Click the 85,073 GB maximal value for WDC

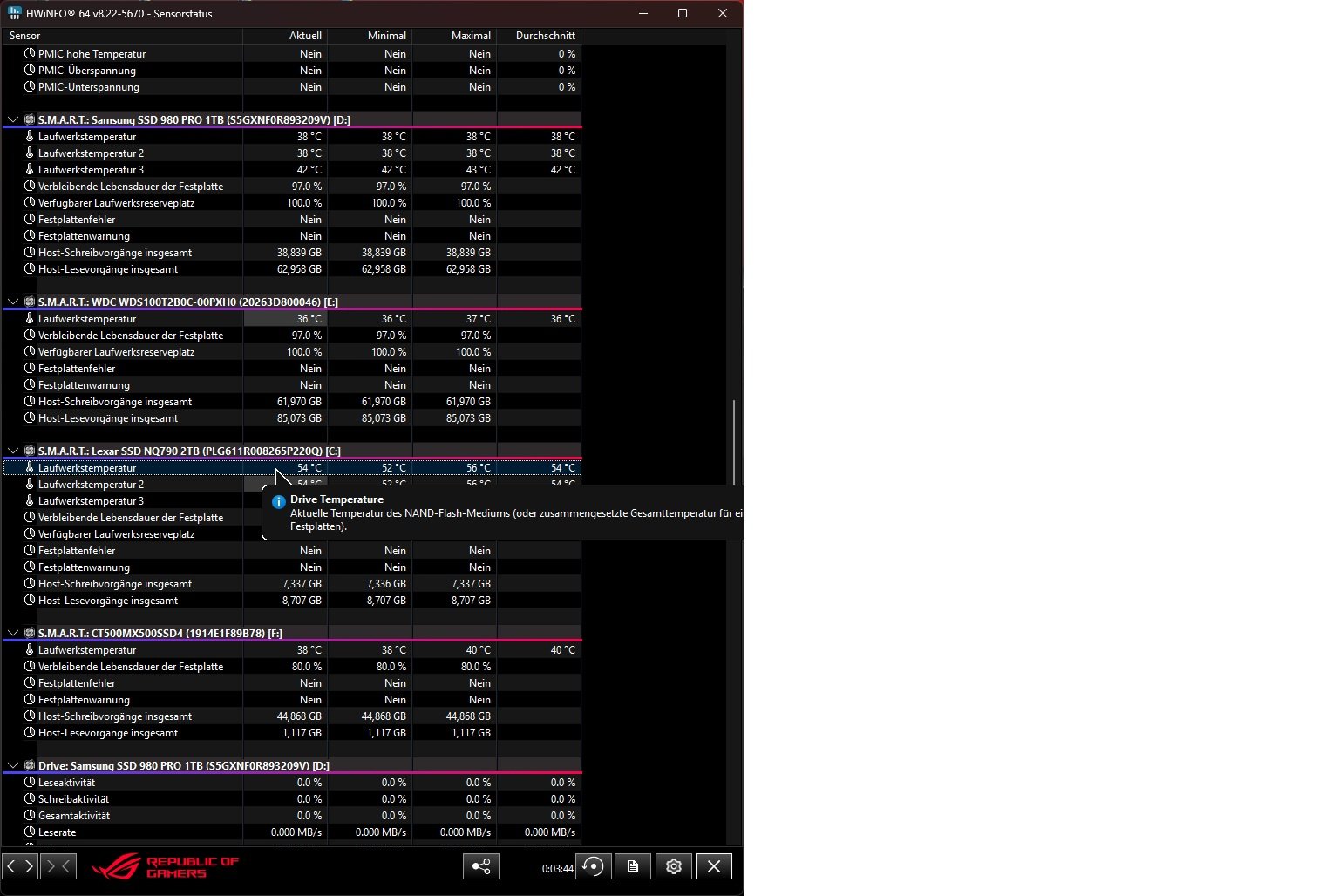468,417
